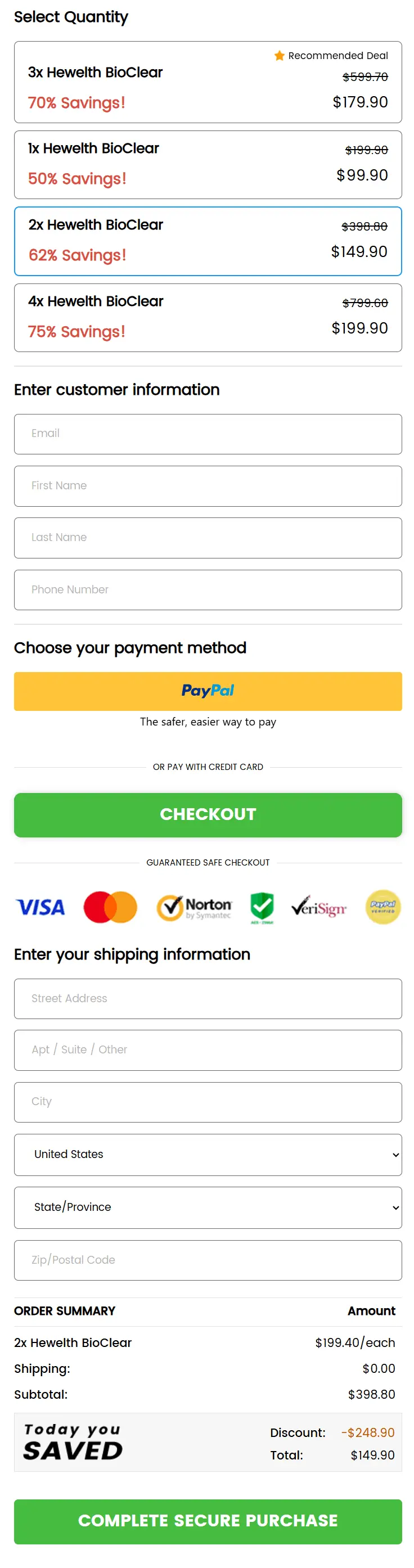Click the Recommended Deal star icon
The width and height of the screenshot is (414, 1568).
280,55
